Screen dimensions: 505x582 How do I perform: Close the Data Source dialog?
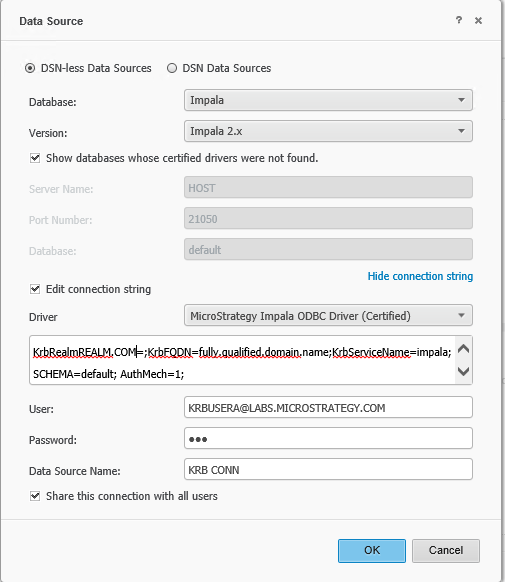[x=478, y=20]
